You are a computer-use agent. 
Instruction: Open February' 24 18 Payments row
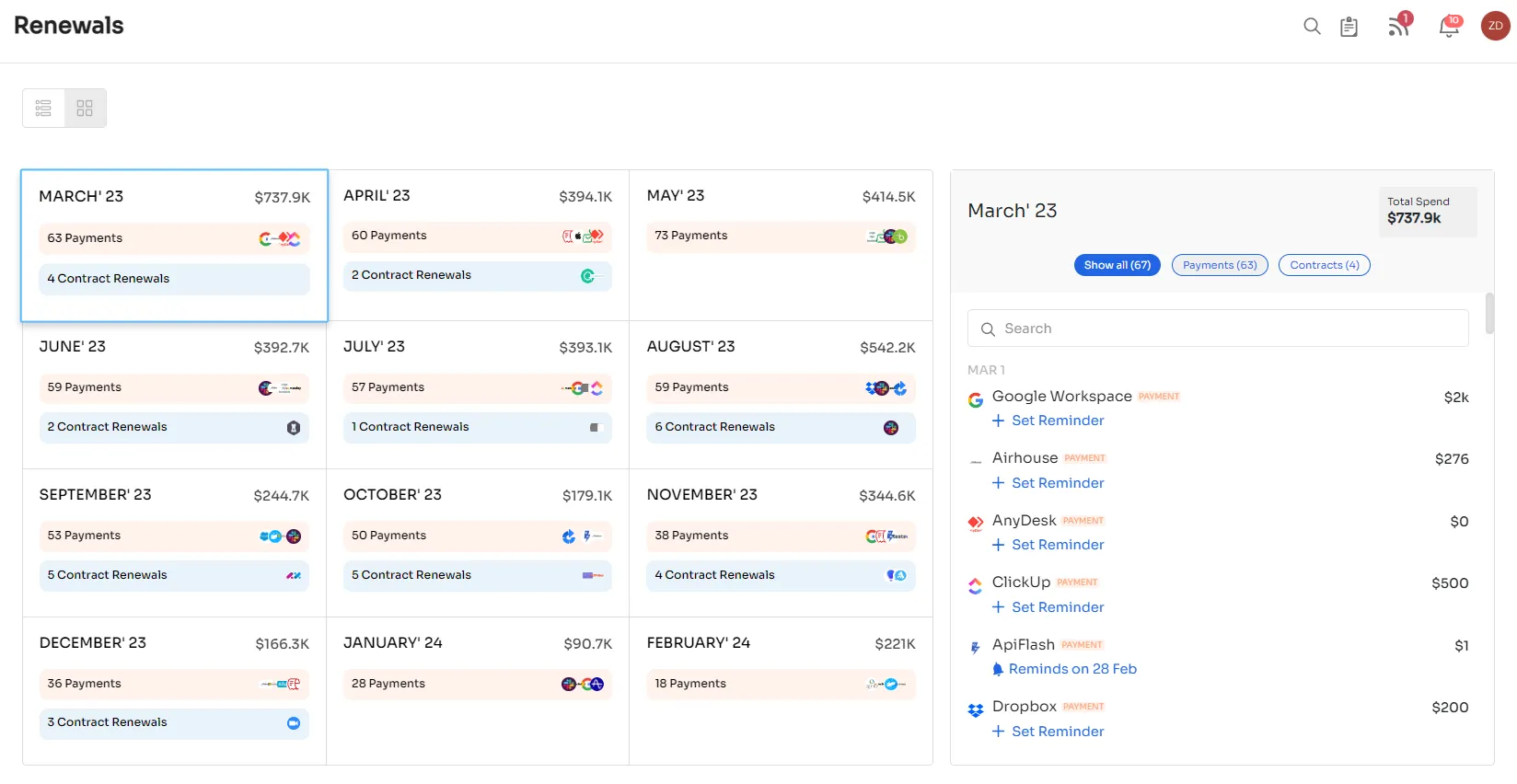click(781, 684)
